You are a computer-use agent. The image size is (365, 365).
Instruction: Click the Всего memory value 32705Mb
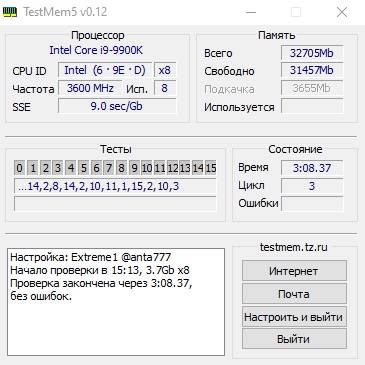312,53
